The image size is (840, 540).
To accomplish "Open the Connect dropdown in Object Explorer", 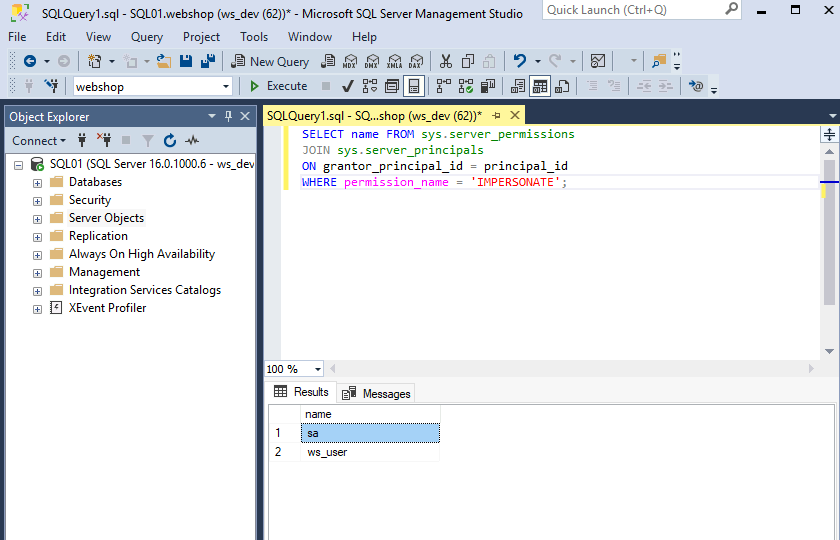I will click(38, 140).
